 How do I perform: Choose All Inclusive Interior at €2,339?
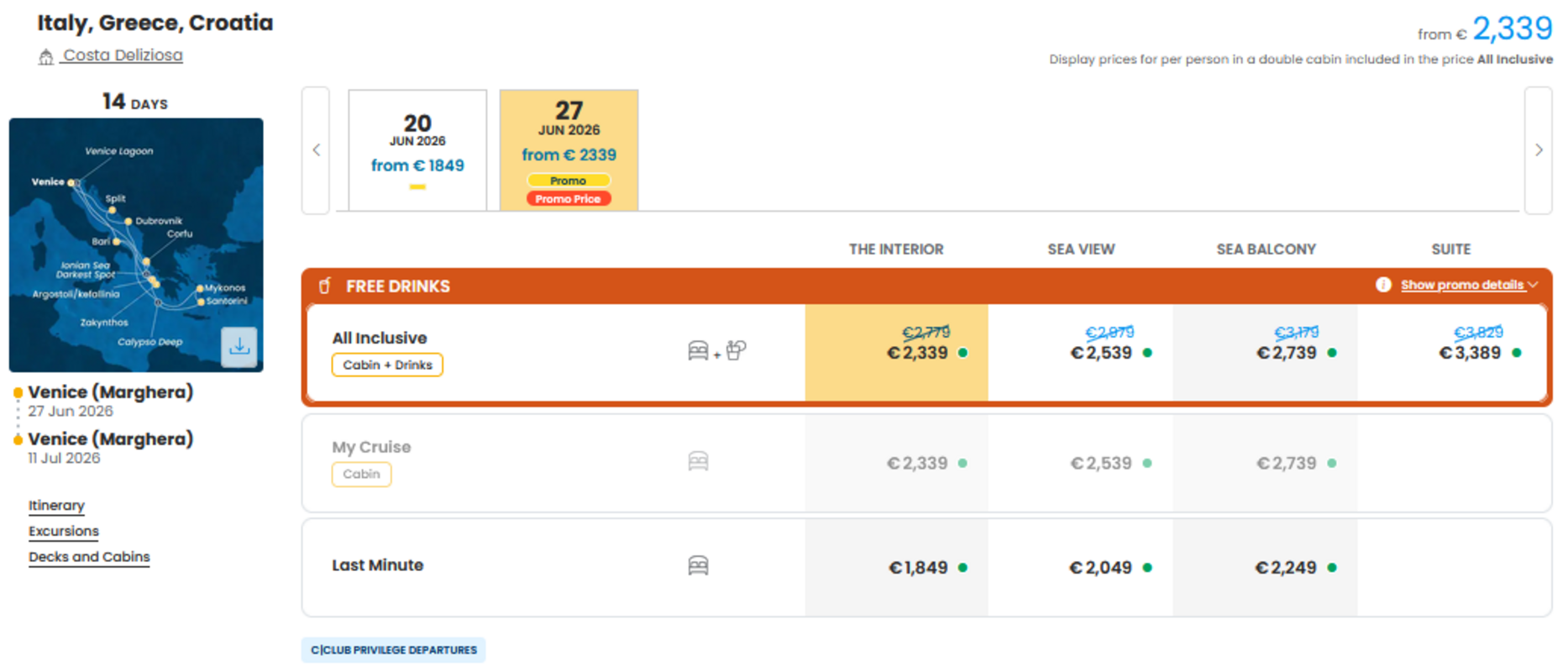coord(896,353)
